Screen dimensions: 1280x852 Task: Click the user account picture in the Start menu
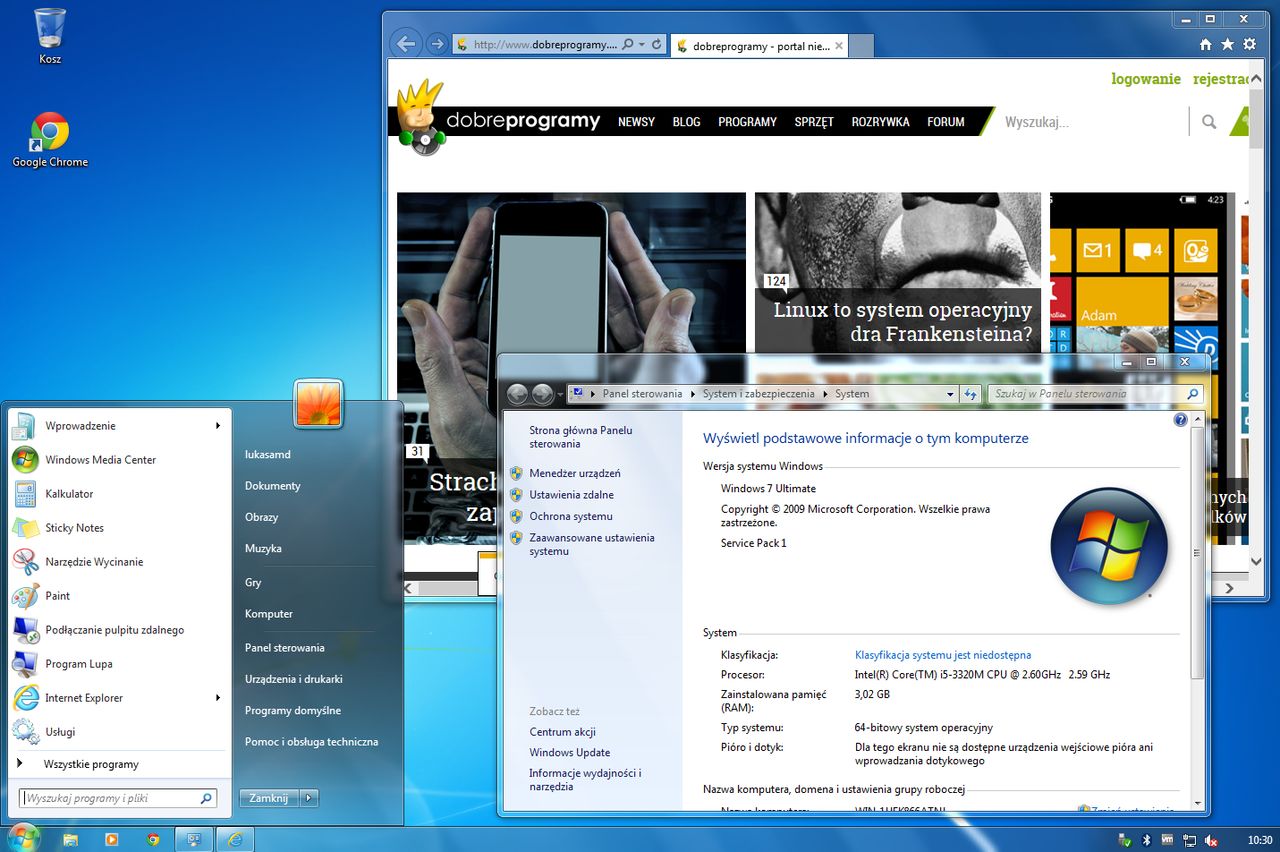pyautogui.click(x=319, y=404)
